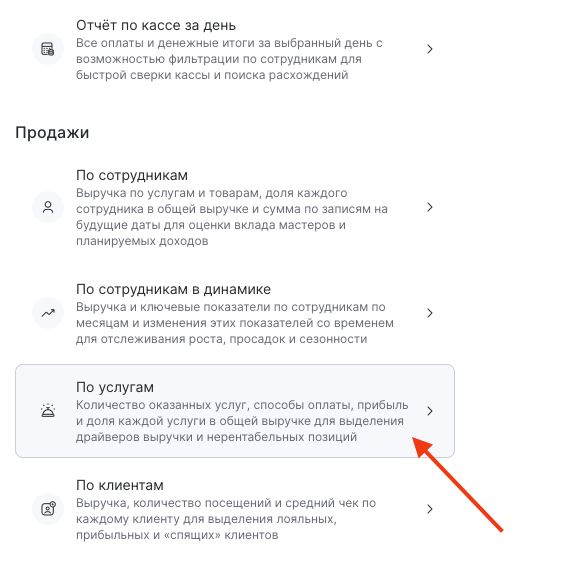Click the По клиентам description text
Screen dimensions: 561x577
tap(226, 519)
